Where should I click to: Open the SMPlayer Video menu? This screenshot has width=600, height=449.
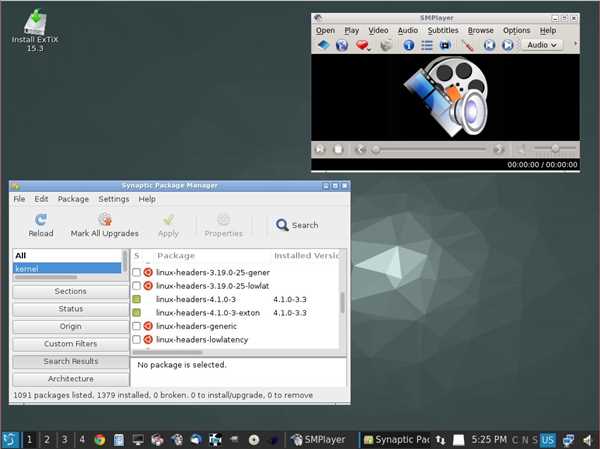pyautogui.click(x=378, y=30)
